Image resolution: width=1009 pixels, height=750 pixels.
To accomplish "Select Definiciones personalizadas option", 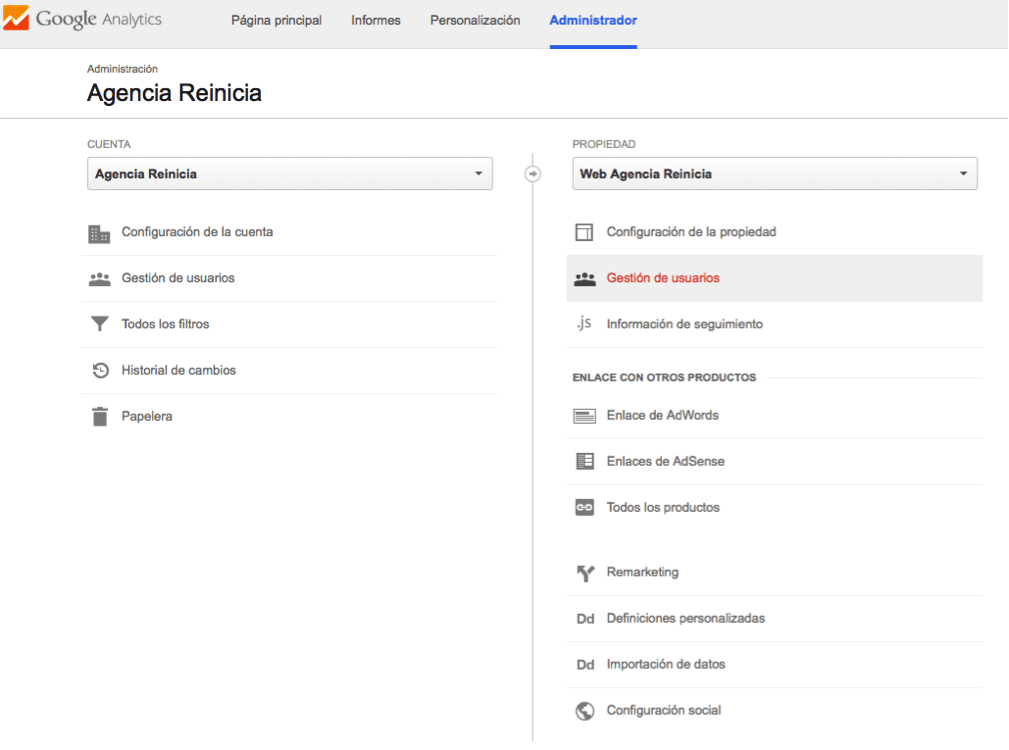I will pos(685,618).
